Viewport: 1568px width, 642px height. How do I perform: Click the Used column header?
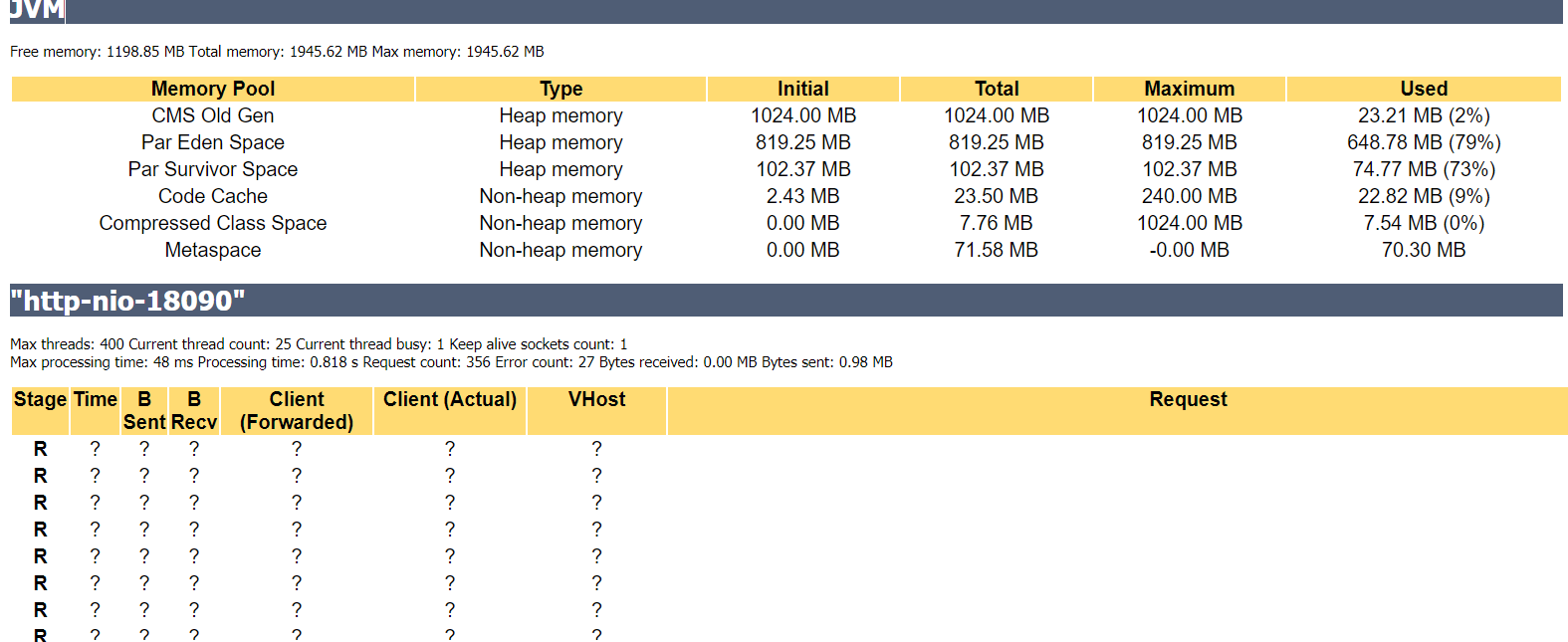coord(1423,89)
